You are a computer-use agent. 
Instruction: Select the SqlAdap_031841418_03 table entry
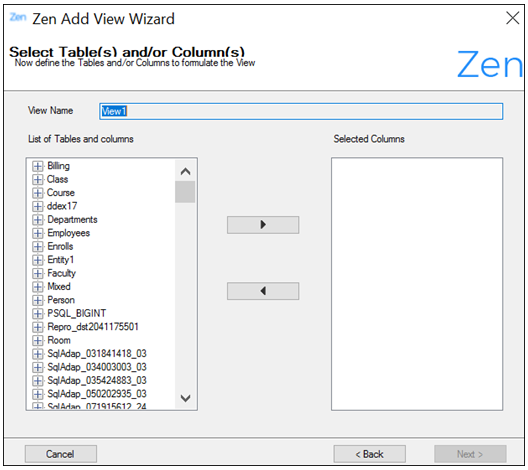(97, 353)
